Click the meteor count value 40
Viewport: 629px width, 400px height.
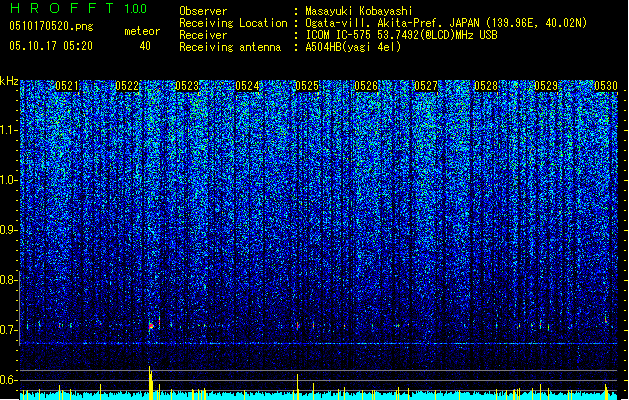(x=145, y=46)
